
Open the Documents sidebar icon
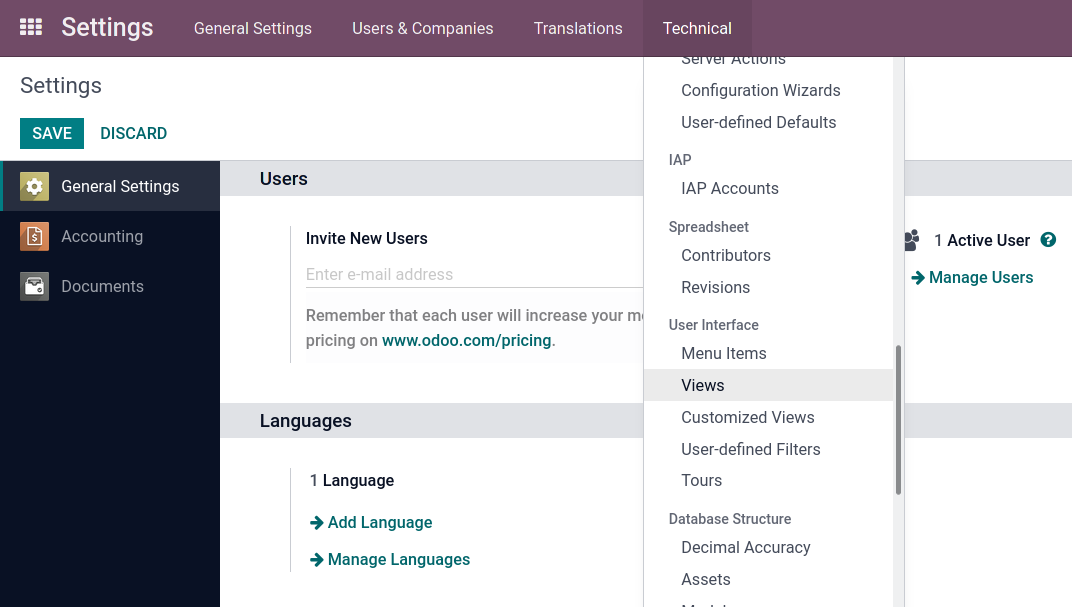coord(33,286)
